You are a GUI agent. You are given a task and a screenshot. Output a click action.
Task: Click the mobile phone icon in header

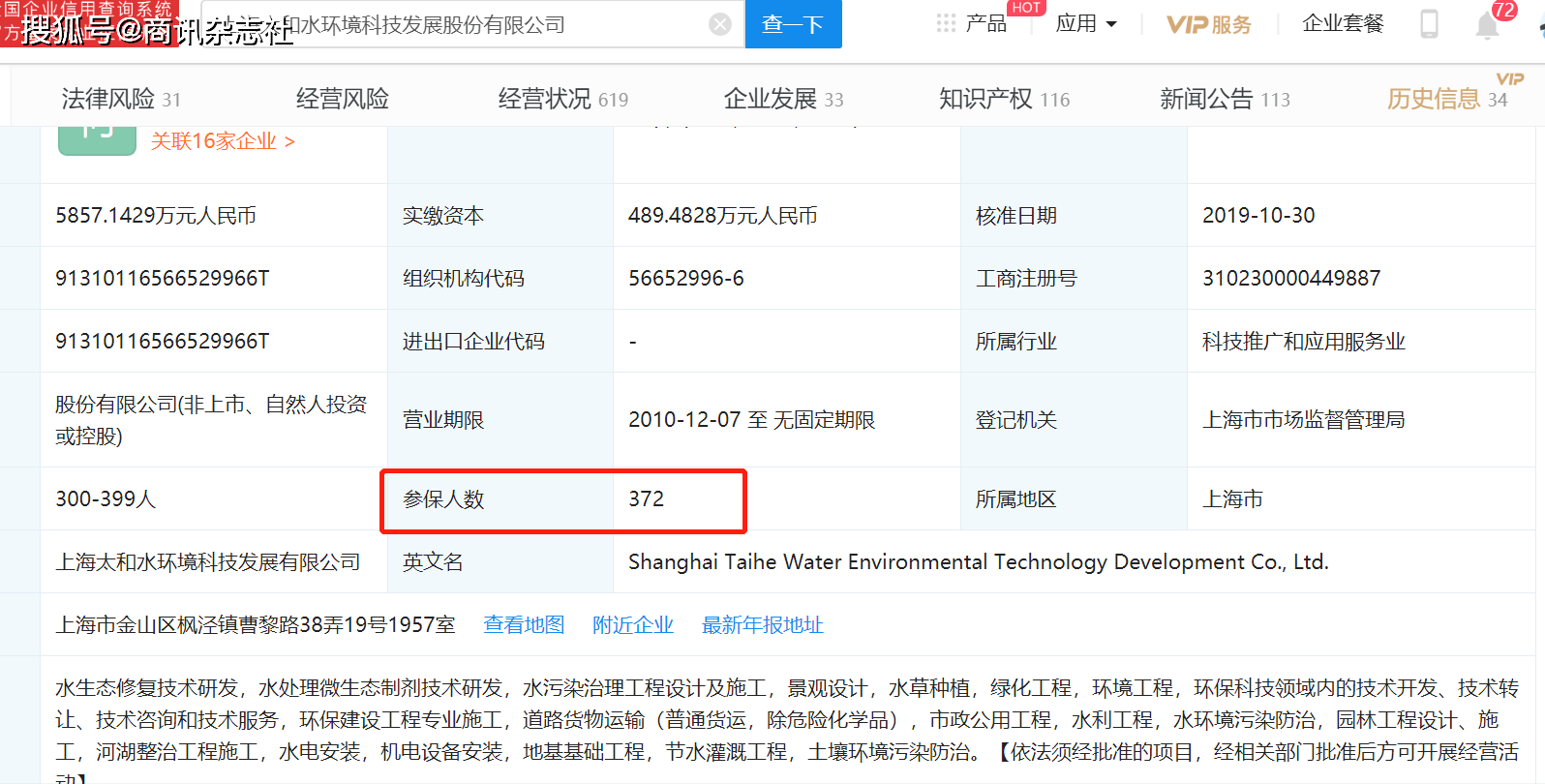point(1429,23)
